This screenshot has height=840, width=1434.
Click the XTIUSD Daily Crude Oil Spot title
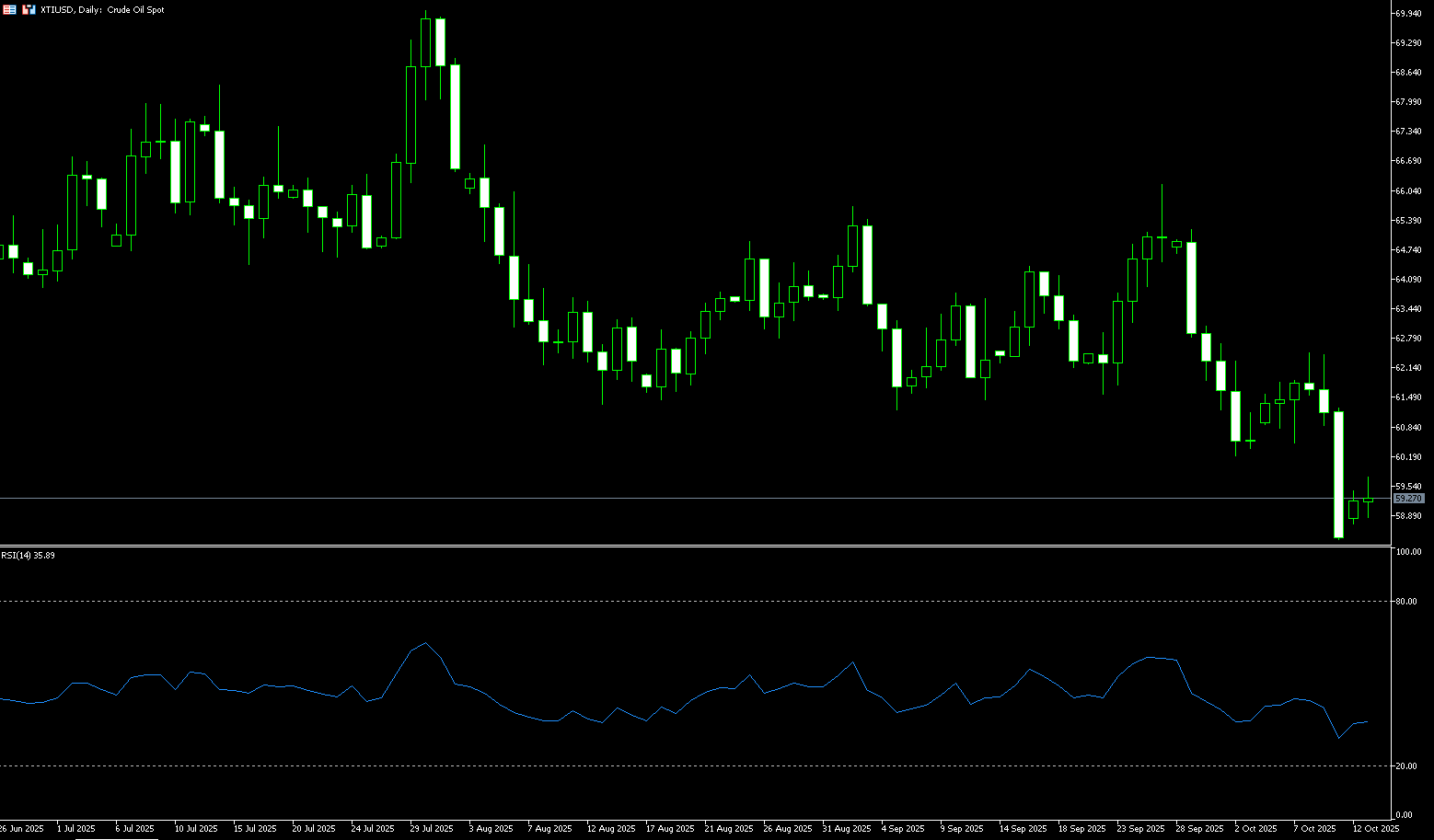click(102, 9)
